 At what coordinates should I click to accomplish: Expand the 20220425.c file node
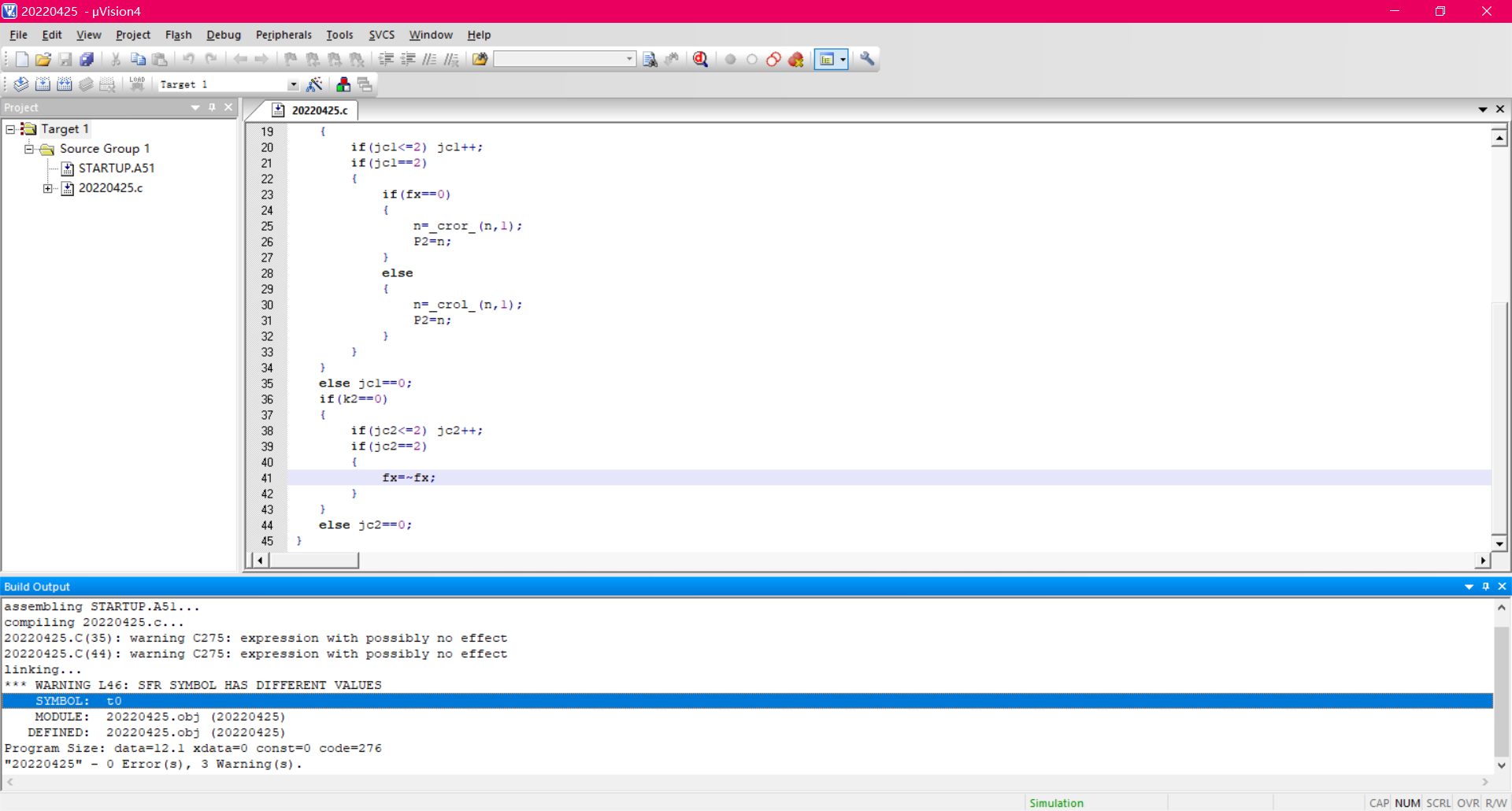point(48,188)
